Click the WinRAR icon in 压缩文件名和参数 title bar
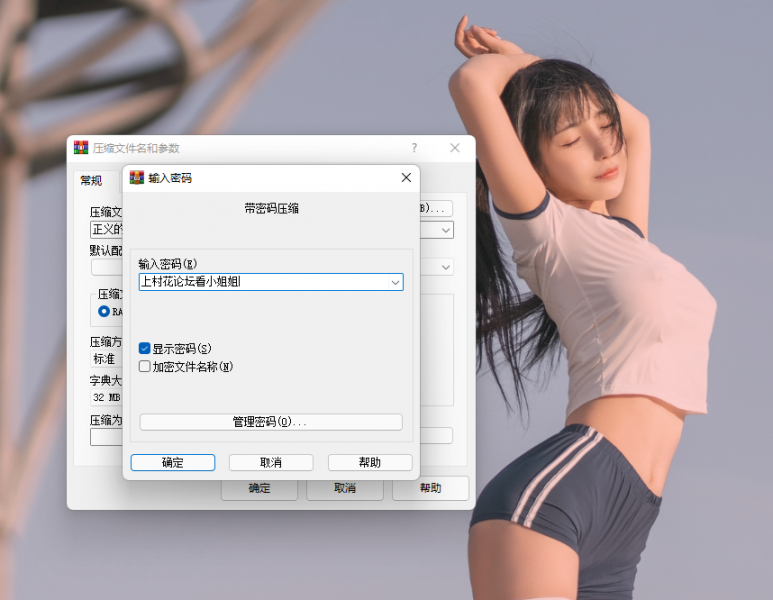This screenshot has height=600, width=773. 81,148
